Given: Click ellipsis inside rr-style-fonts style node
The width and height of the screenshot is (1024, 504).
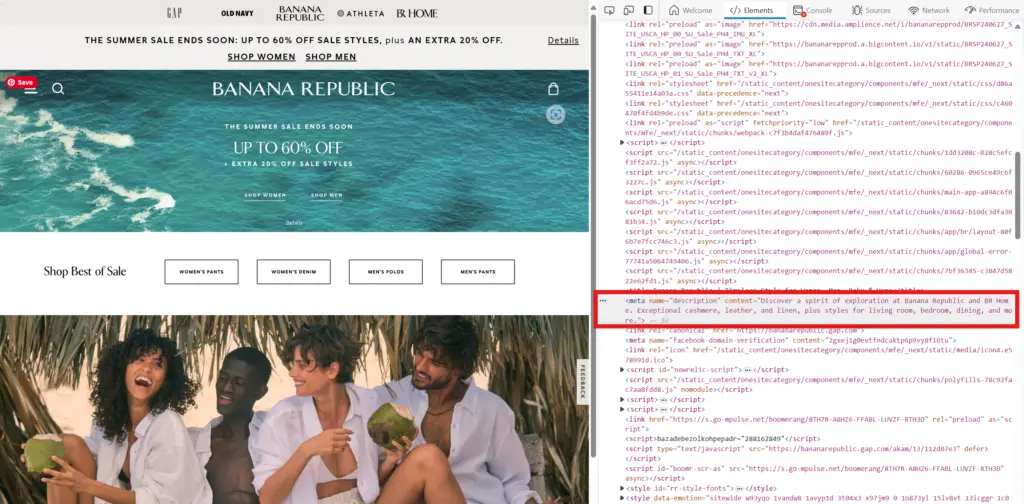Looking at the screenshot, I should (x=740, y=488).
